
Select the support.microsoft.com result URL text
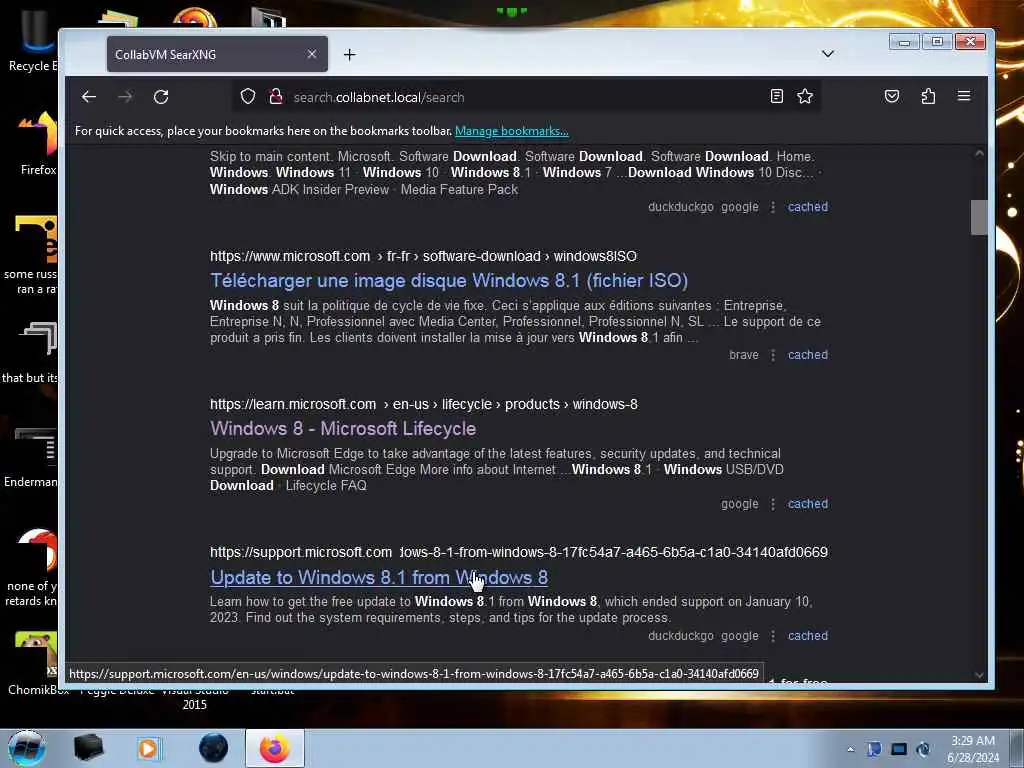pyautogui.click(x=519, y=552)
